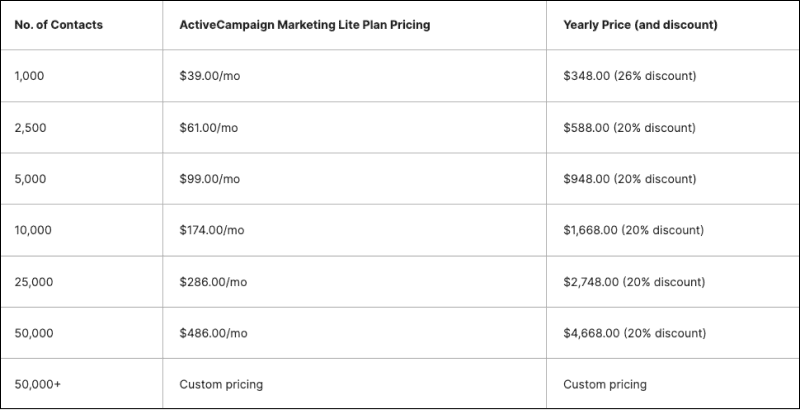Screen dimensions: 800x410
Task: Click the ActiveCampaign Marketing Lite Plan Pricing header
Action: [x=304, y=25]
